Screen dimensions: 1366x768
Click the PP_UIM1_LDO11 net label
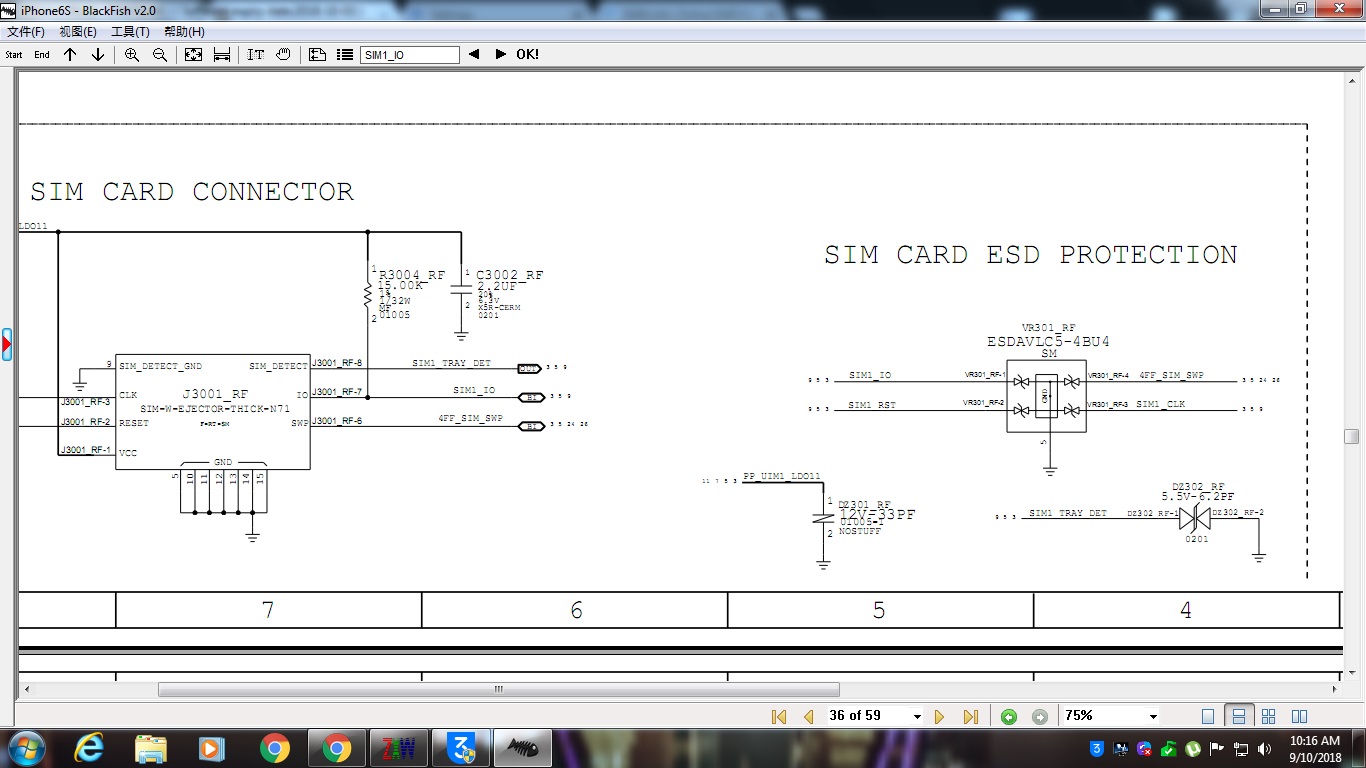point(782,476)
